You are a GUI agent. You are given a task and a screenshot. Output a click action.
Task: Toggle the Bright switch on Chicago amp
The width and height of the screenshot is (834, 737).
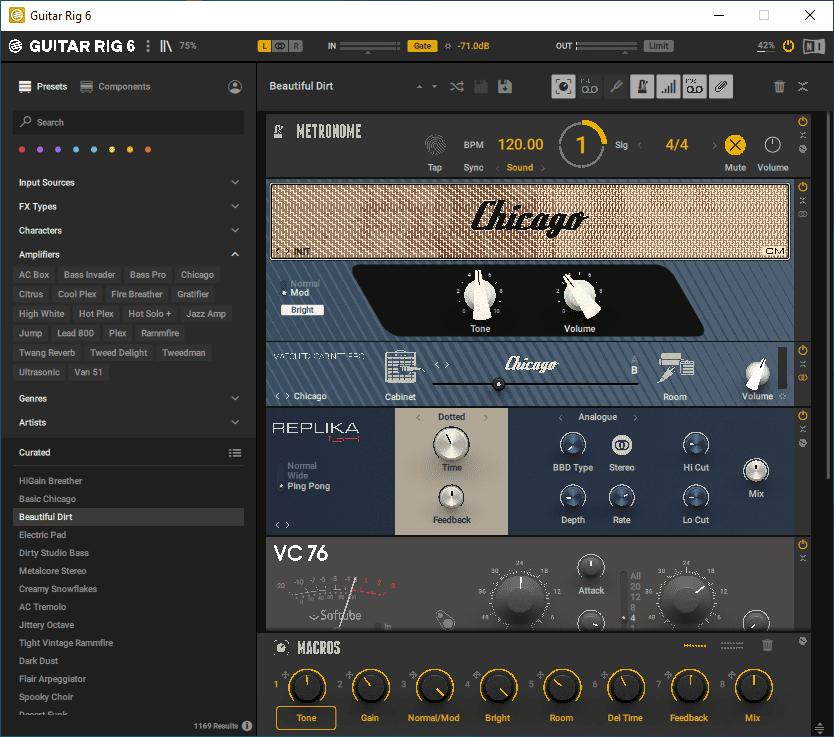302,310
